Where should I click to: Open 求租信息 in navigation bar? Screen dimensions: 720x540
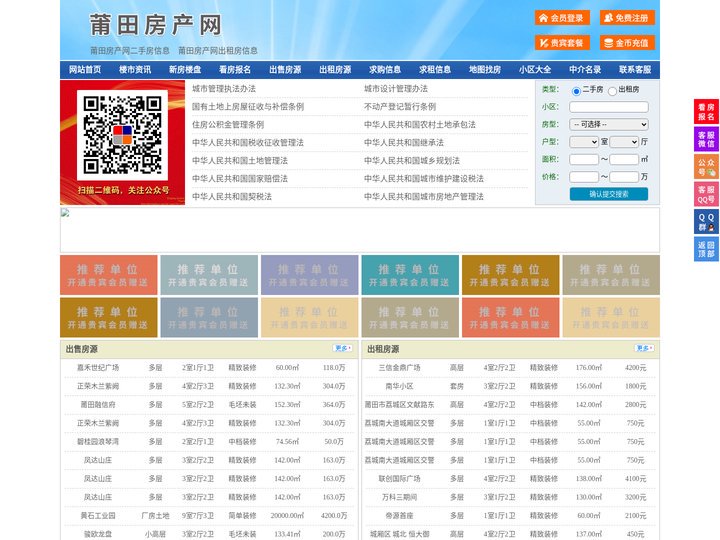(x=435, y=70)
